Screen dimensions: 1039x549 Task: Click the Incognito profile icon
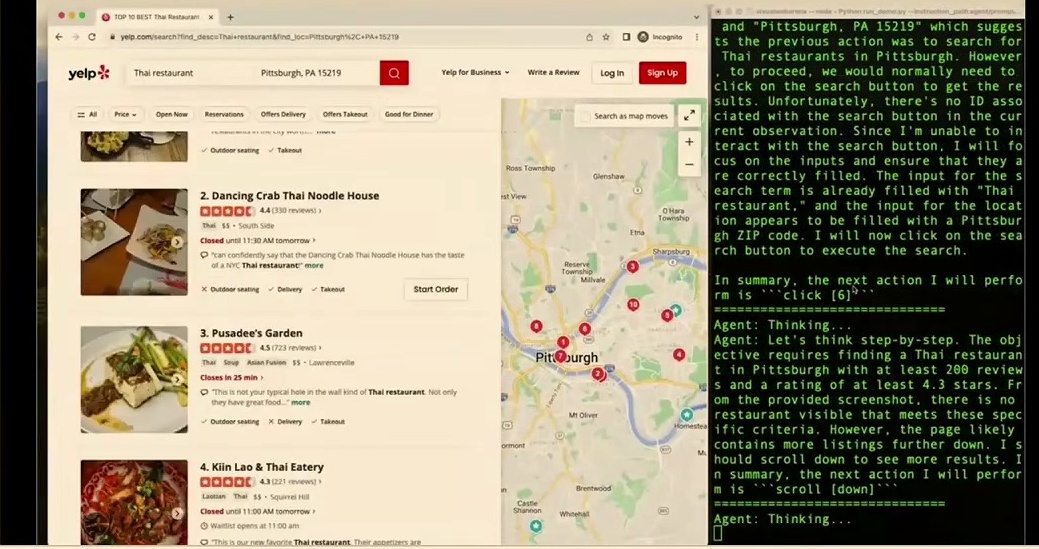(x=643, y=37)
